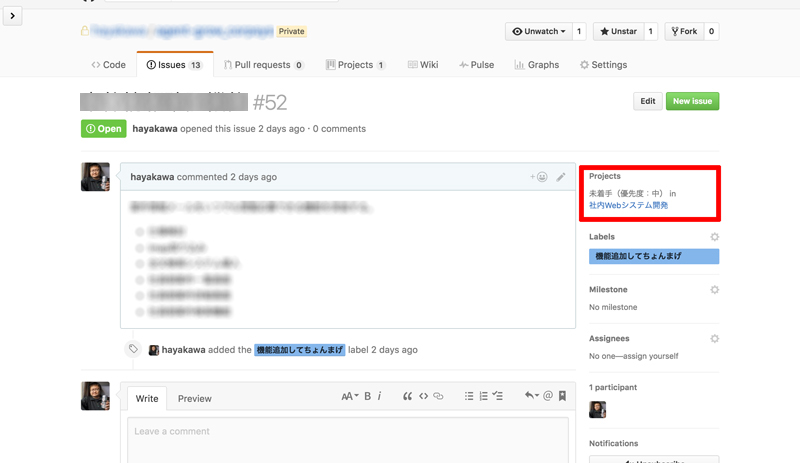Insert a numbered list in the comment
800x463 pixels.
point(483,396)
